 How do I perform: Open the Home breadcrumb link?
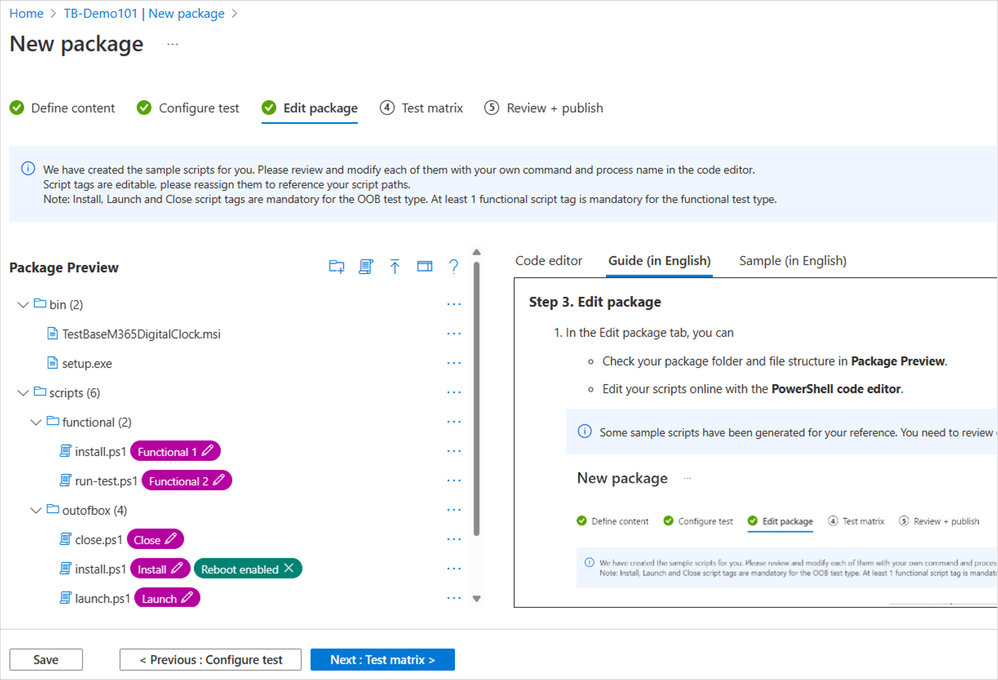tap(26, 13)
